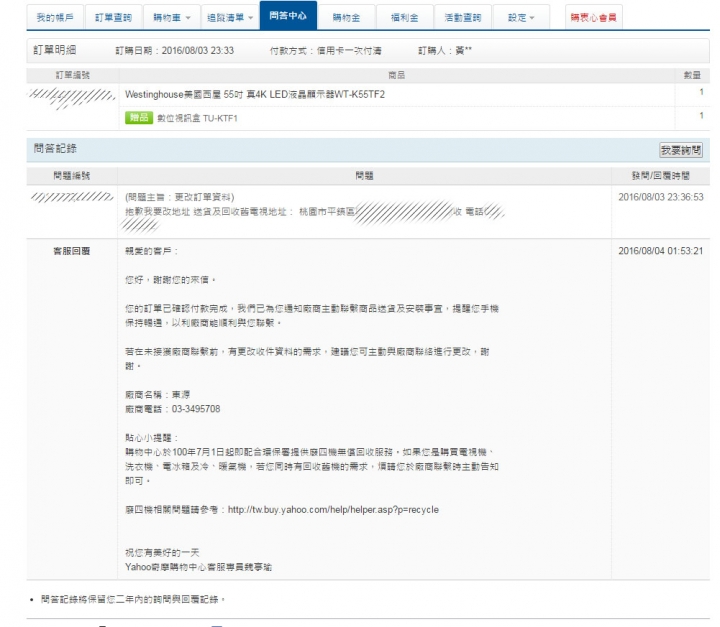The width and height of the screenshot is (720, 627).
Task: Switch to the 福利金 tab
Action: [405, 18]
